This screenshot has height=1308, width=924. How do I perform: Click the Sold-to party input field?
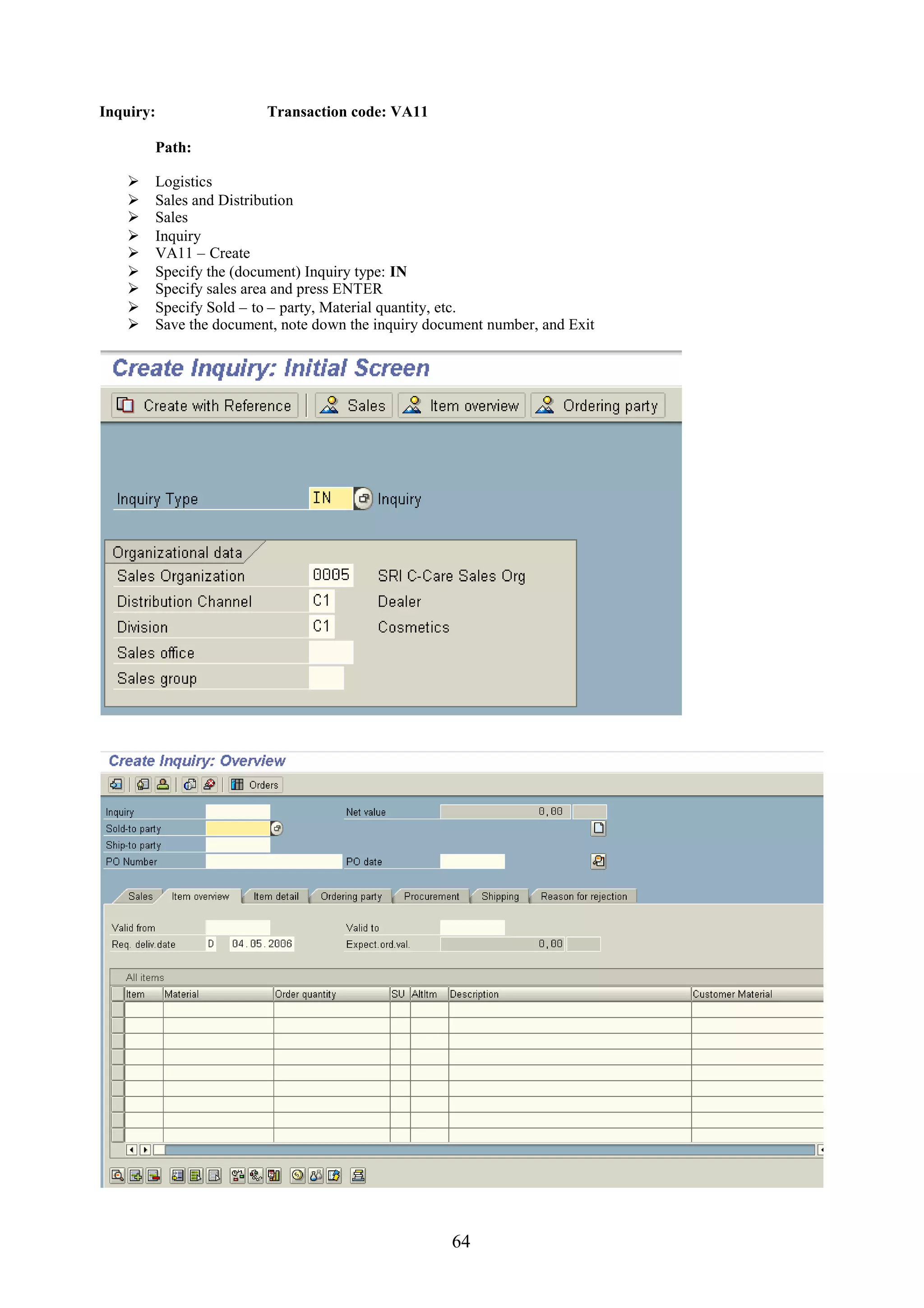(237, 828)
